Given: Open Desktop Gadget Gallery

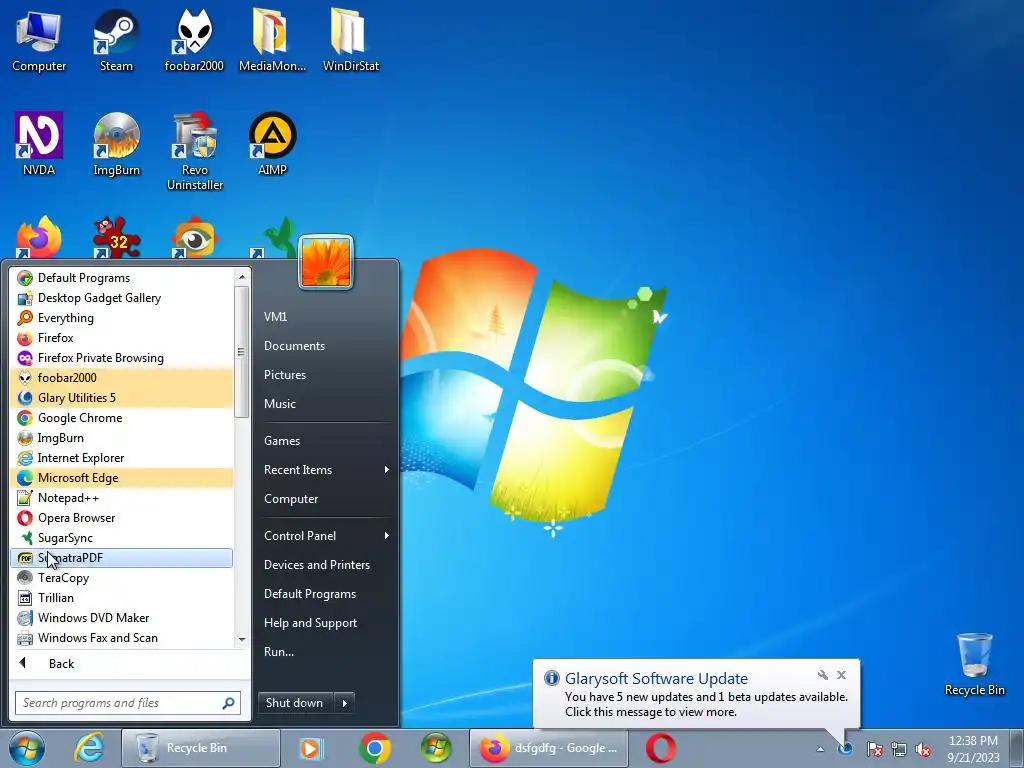Looking at the screenshot, I should (x=121, y=298).
